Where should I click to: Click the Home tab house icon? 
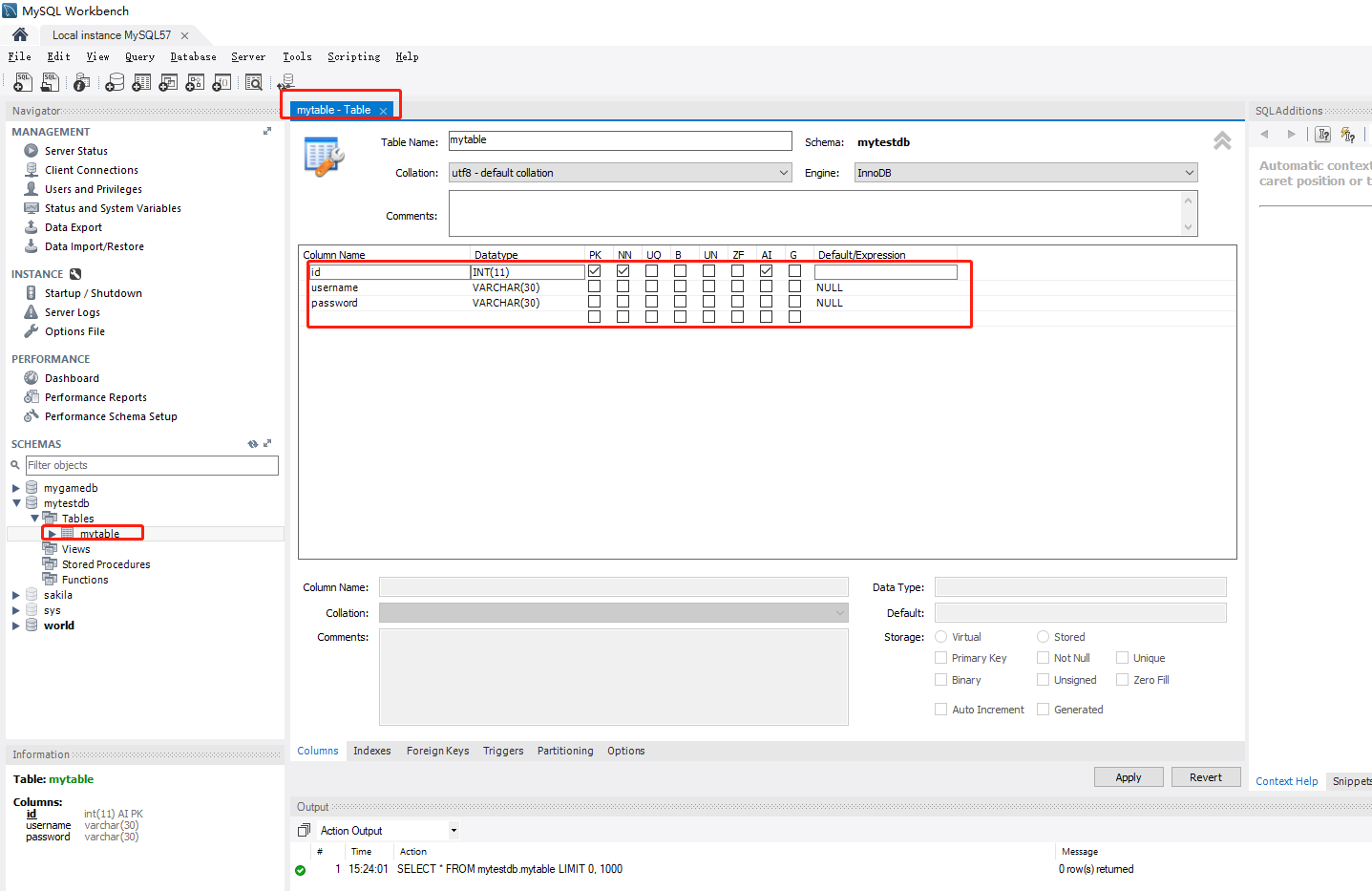[x=20, y=34]
